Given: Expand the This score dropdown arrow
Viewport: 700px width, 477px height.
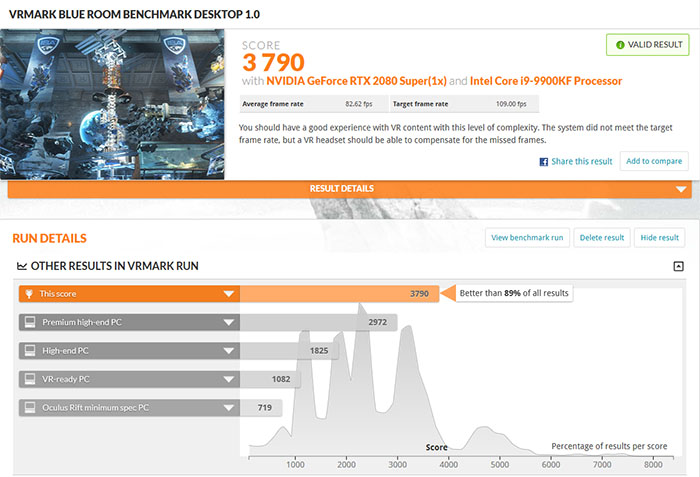Looking at the screenshot, I should coord(229,294).
